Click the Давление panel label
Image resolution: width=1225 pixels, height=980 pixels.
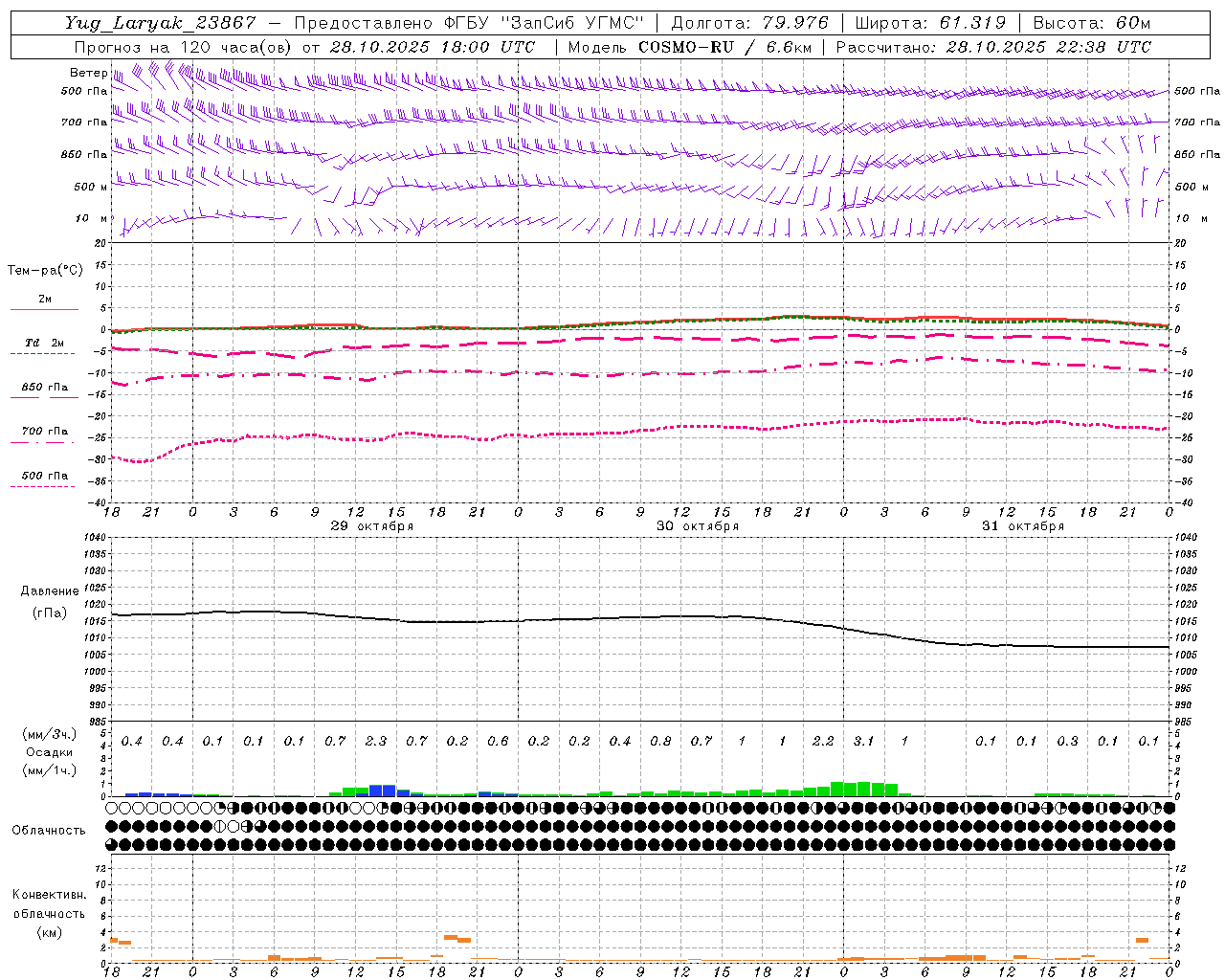[x=50, y=591]
